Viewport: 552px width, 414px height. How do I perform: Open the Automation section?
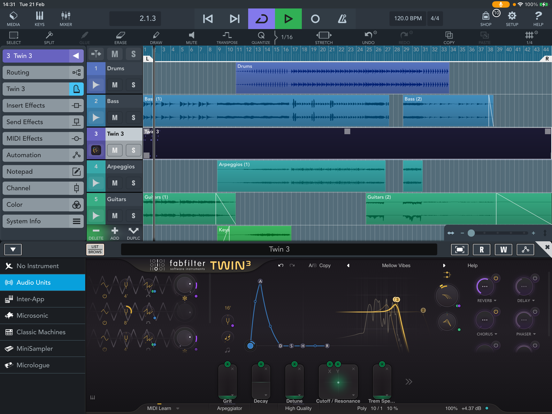click(43, 155)
